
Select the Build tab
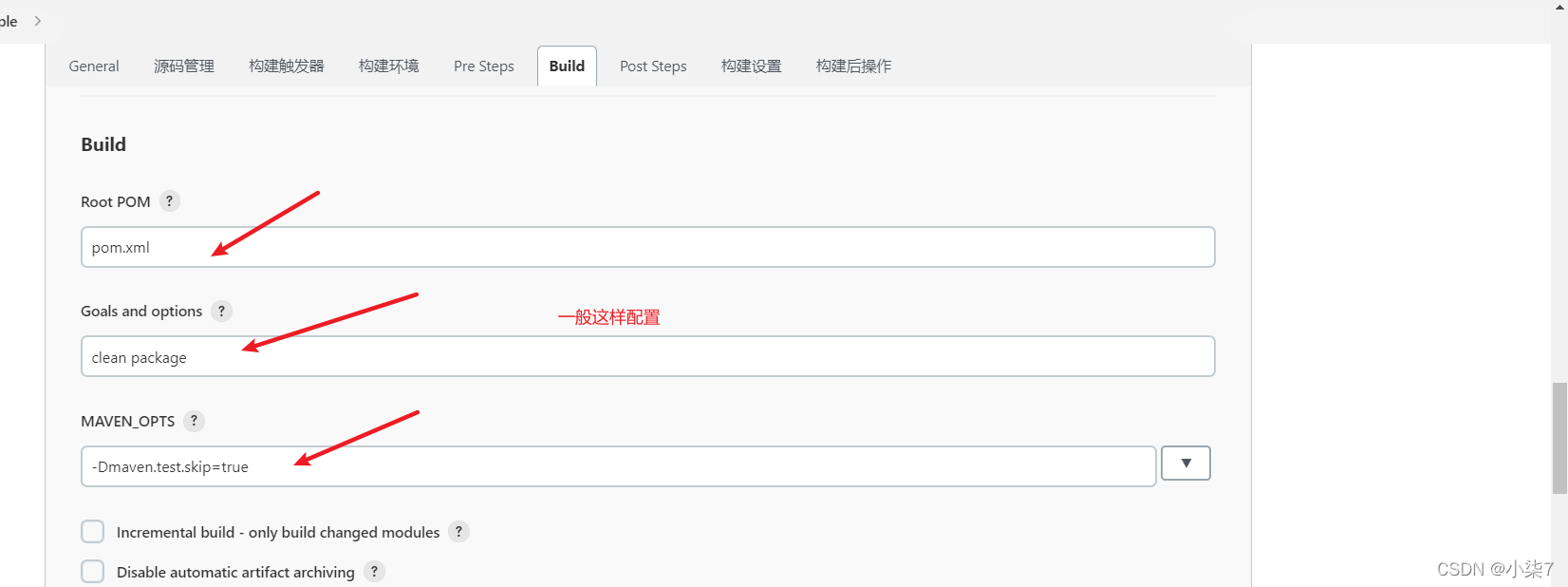click(x=567, y=66)
